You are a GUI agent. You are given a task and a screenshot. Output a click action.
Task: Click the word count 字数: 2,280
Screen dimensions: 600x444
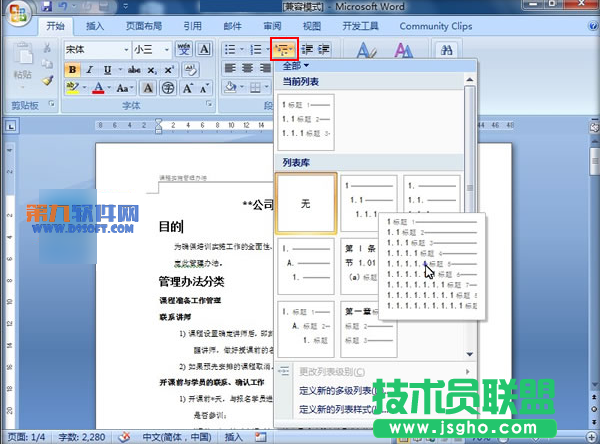click(x=82, y=437)
